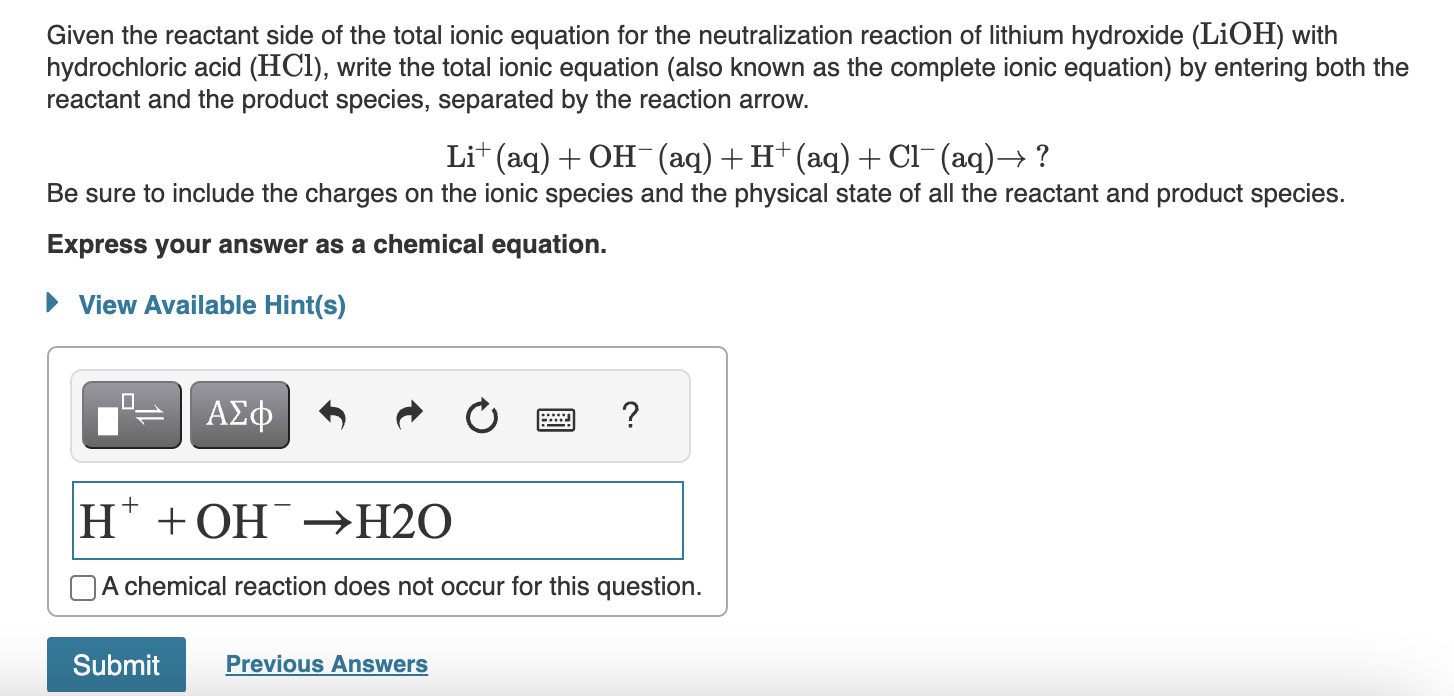Open the keyboard shortcuts panel

[554, 419]
